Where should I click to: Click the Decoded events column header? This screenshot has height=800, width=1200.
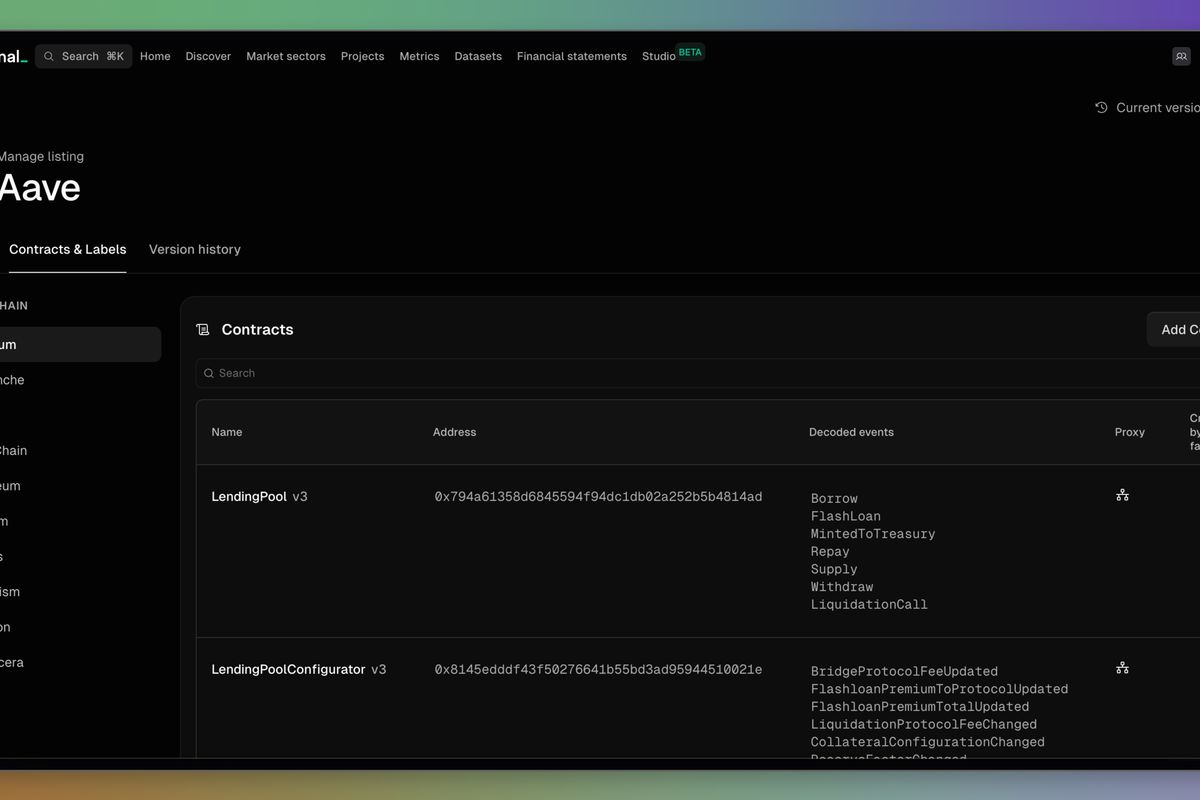pyautogui.click(x=851, y=432)
